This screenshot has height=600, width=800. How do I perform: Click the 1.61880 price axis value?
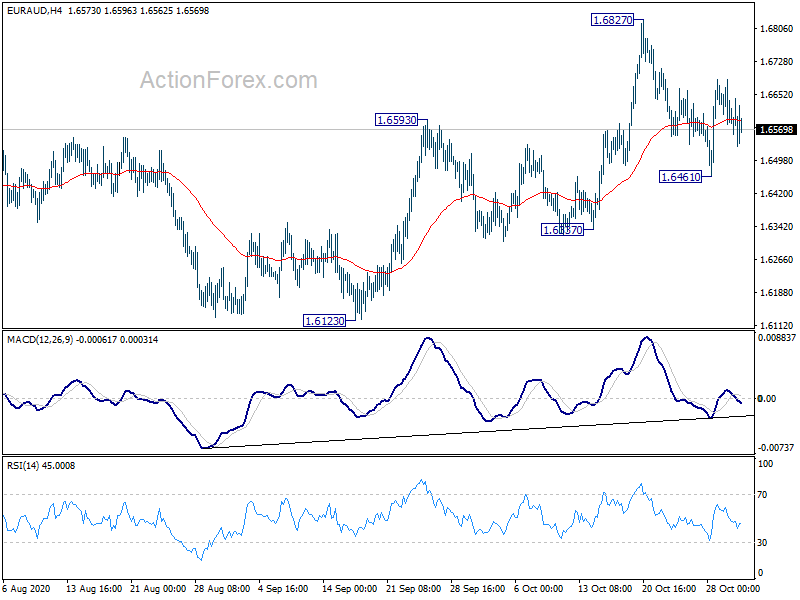777,292
